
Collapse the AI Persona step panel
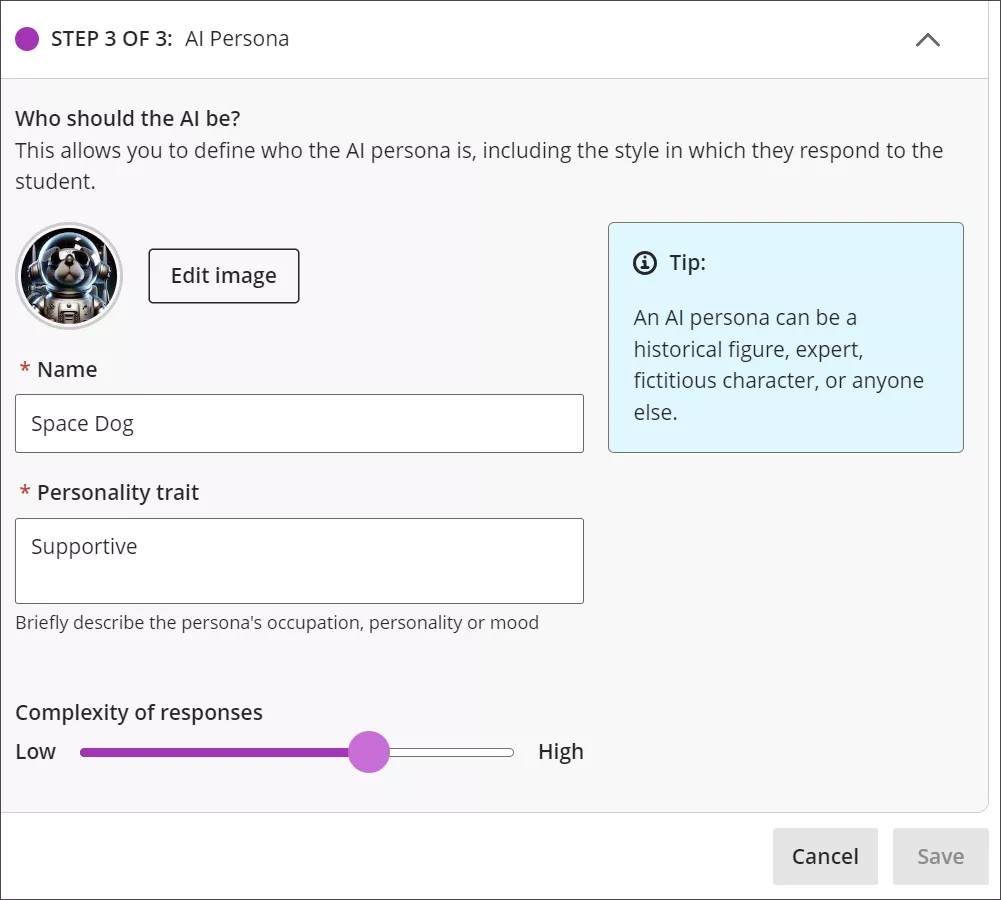(x=927, y=40)
